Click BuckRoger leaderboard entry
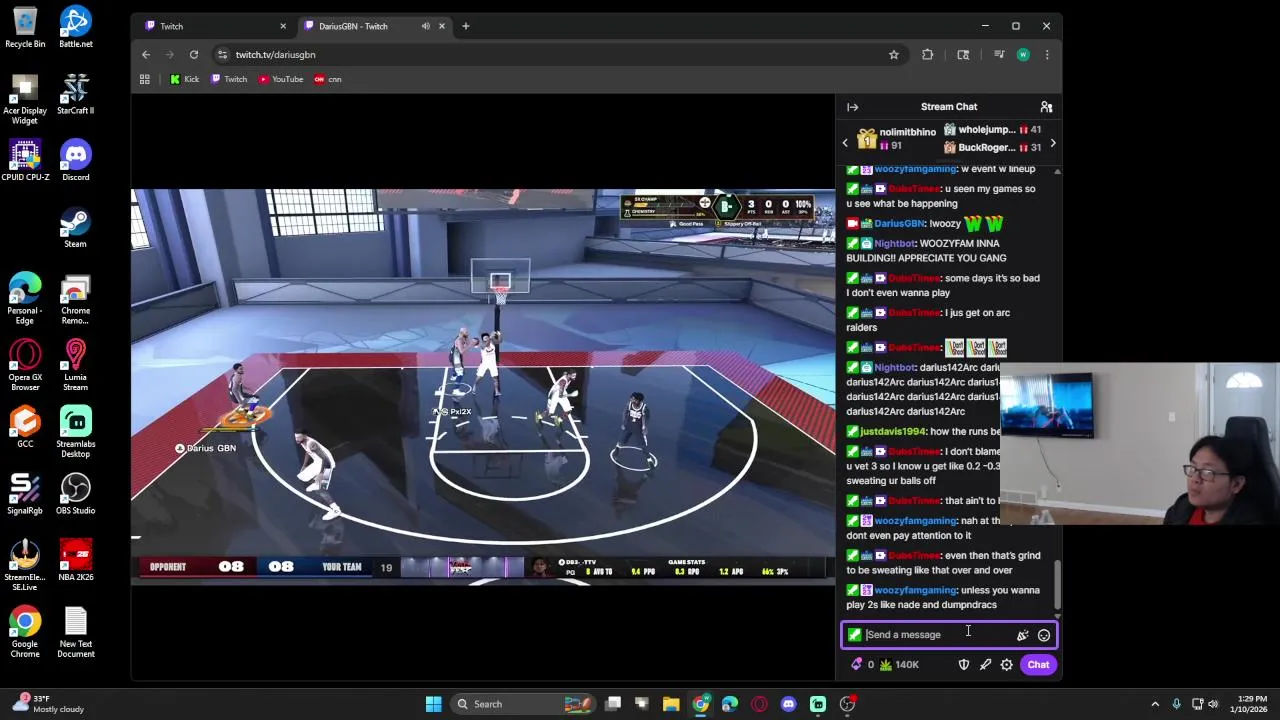The width and height of the screenshot is (1280, 720). [986, 148]
